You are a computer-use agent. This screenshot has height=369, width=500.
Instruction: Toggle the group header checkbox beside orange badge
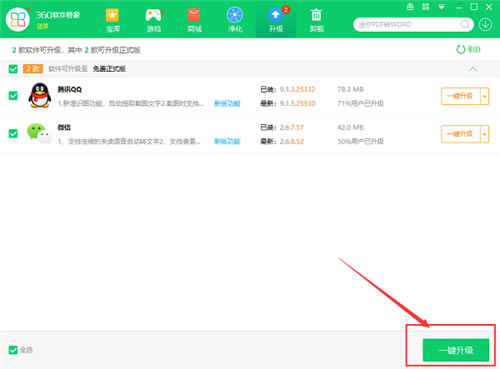pyautogui.click(x=13, y=69)
